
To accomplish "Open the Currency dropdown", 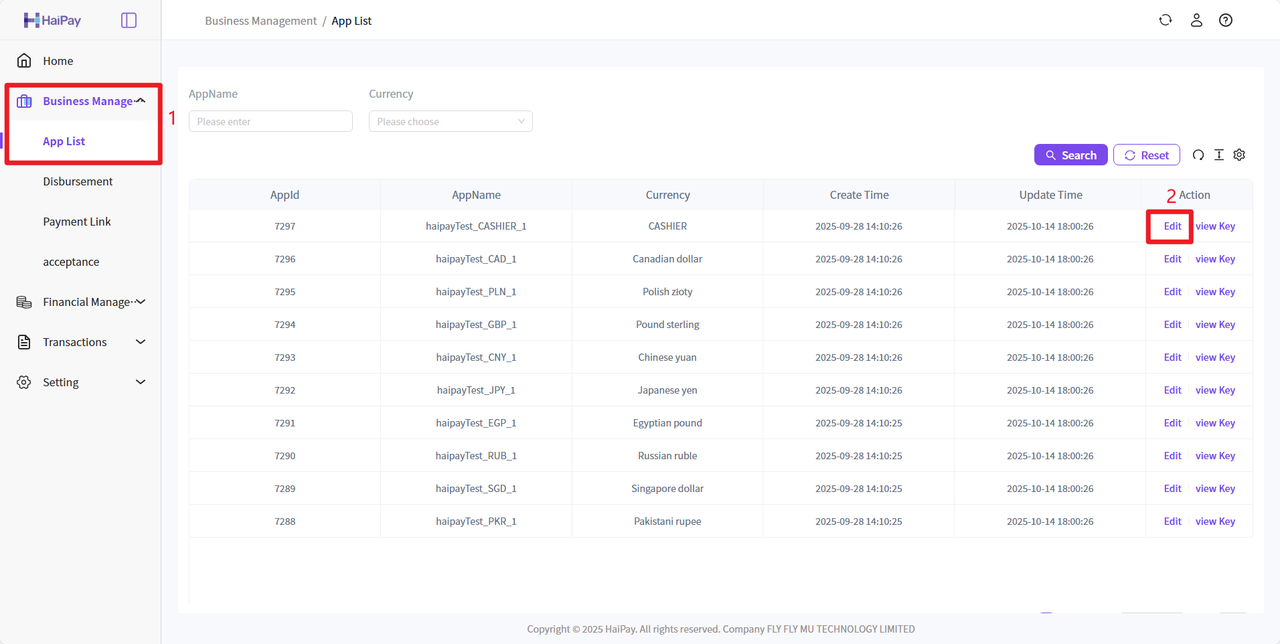I will [x=450, y=122].
